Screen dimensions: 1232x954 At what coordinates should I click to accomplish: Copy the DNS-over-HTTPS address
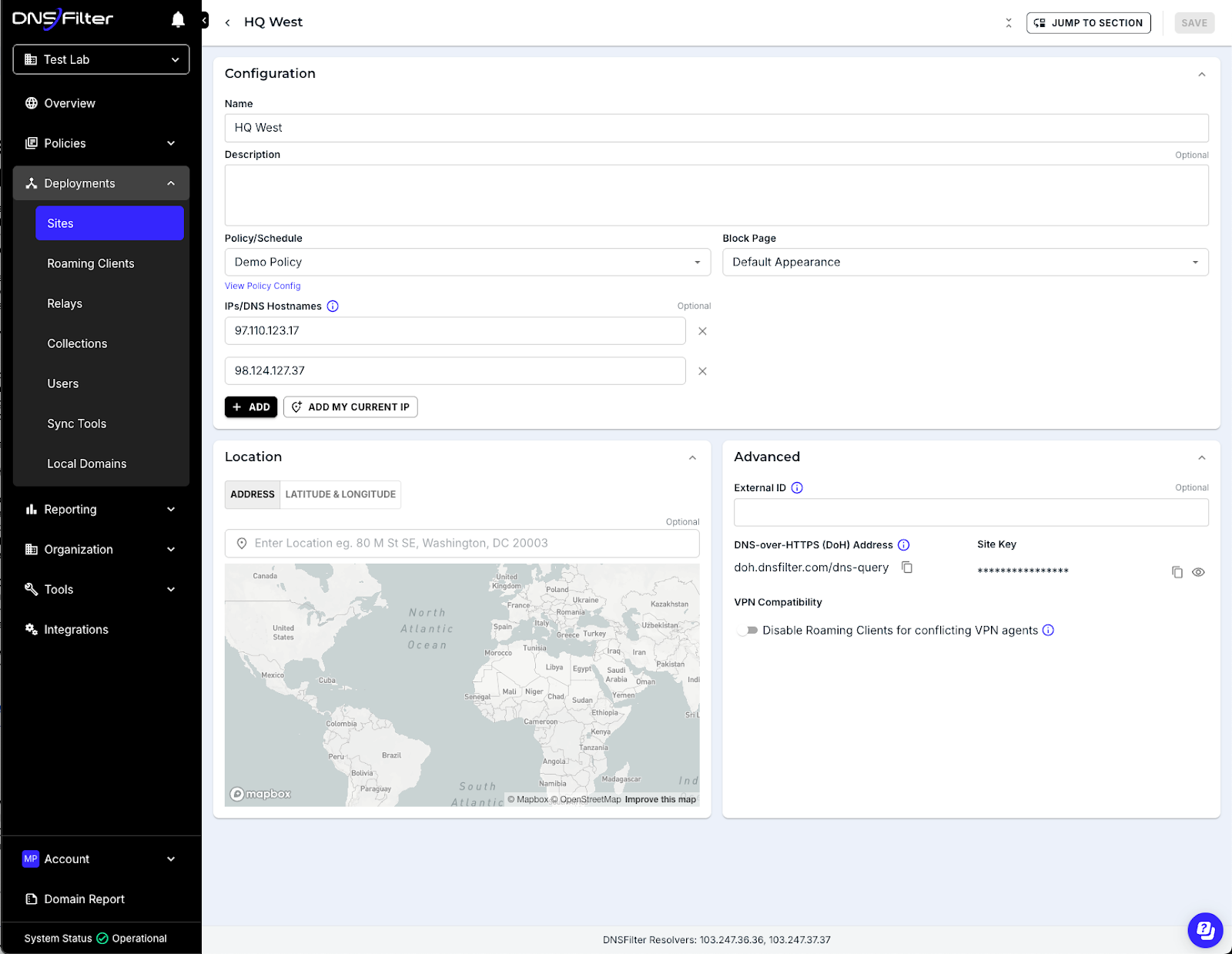pyautogui.click(x=907, y=567)
